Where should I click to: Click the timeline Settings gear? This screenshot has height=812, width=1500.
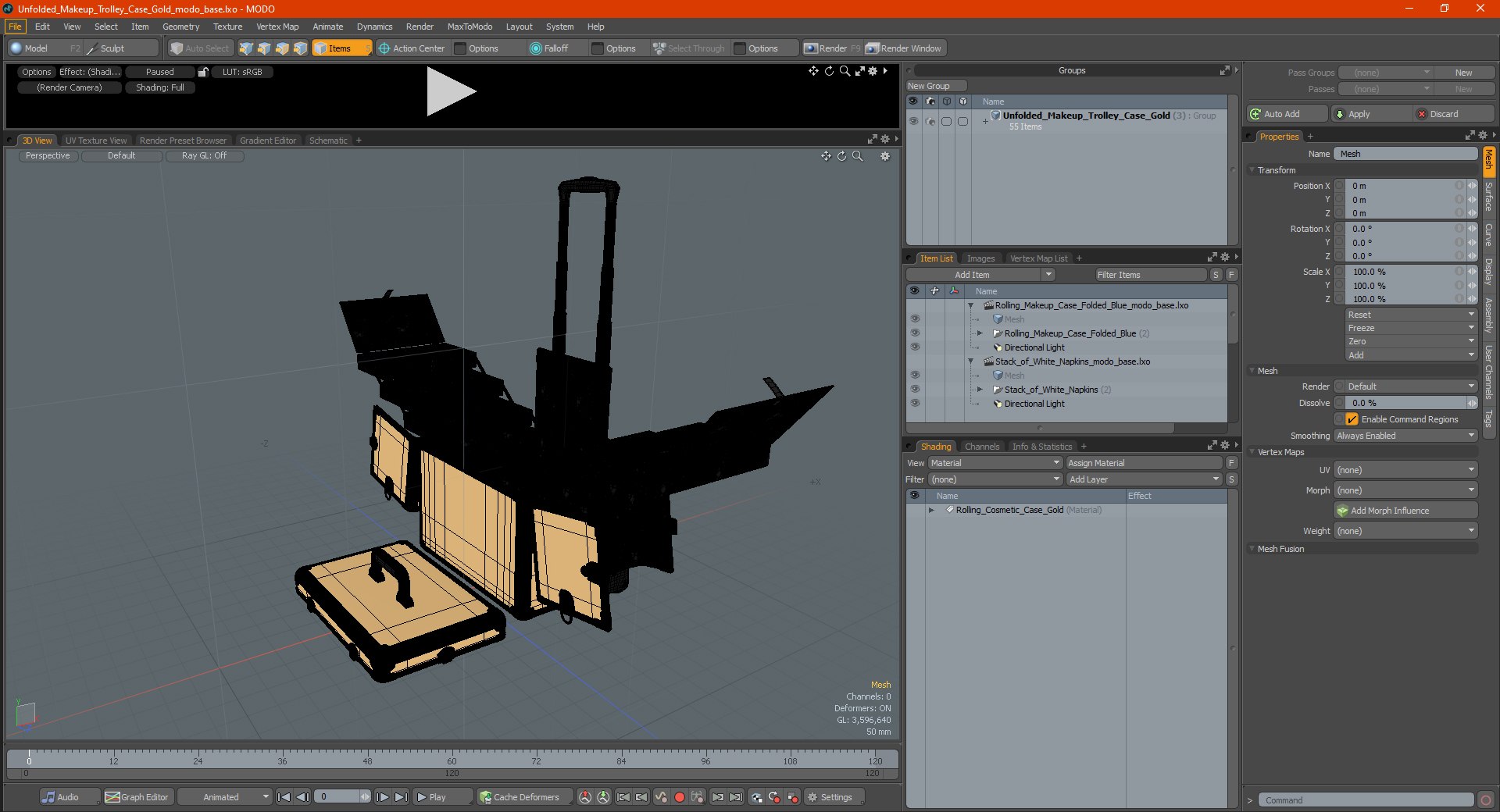pos(813,797)
